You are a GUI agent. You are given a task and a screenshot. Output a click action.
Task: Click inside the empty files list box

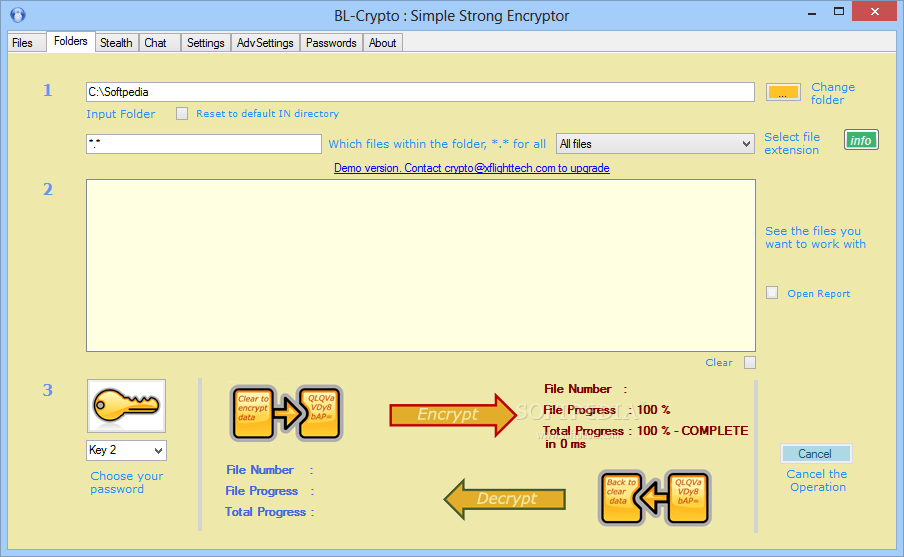(421, 265)
